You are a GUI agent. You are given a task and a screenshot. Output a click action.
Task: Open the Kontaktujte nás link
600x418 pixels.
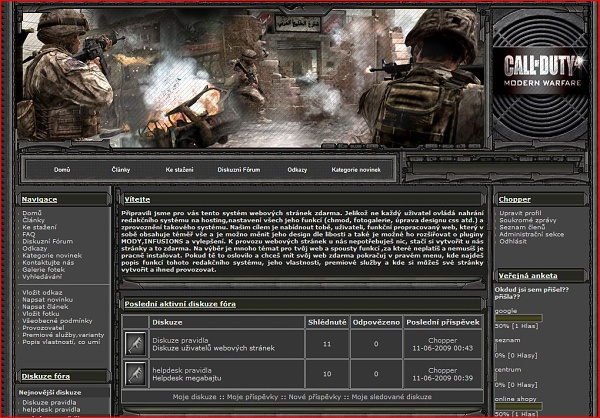tap(48, 263)
